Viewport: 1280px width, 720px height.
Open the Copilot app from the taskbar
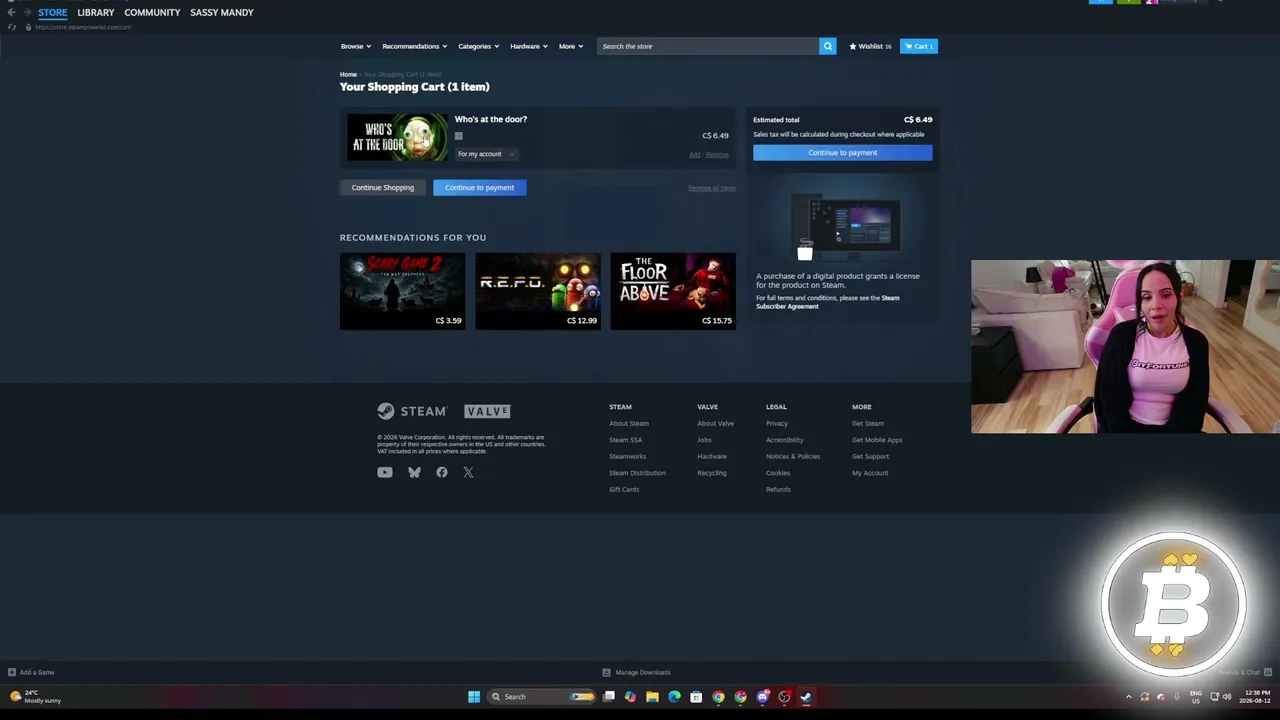(x=630, y=697)
